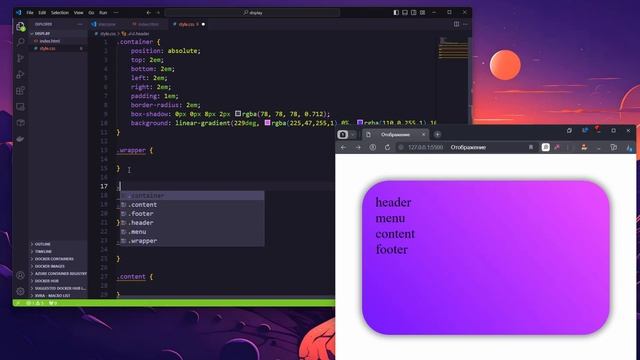Open the Extensions view in VS Code
Viewport: 640px width, 360px height.
[x=20, y=91]
